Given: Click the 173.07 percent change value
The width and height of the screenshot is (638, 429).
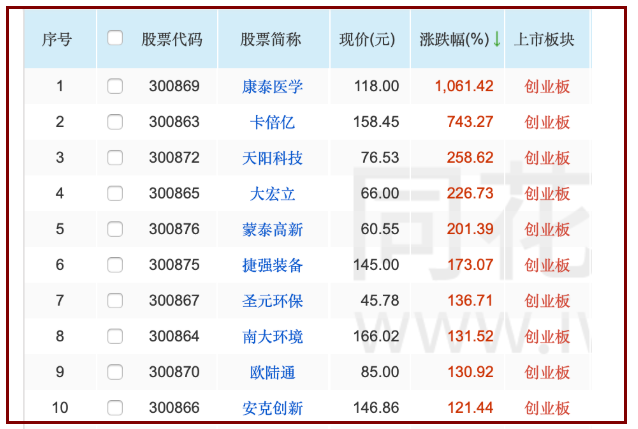Looking at the screenshot, I should (x=470, y=265).
